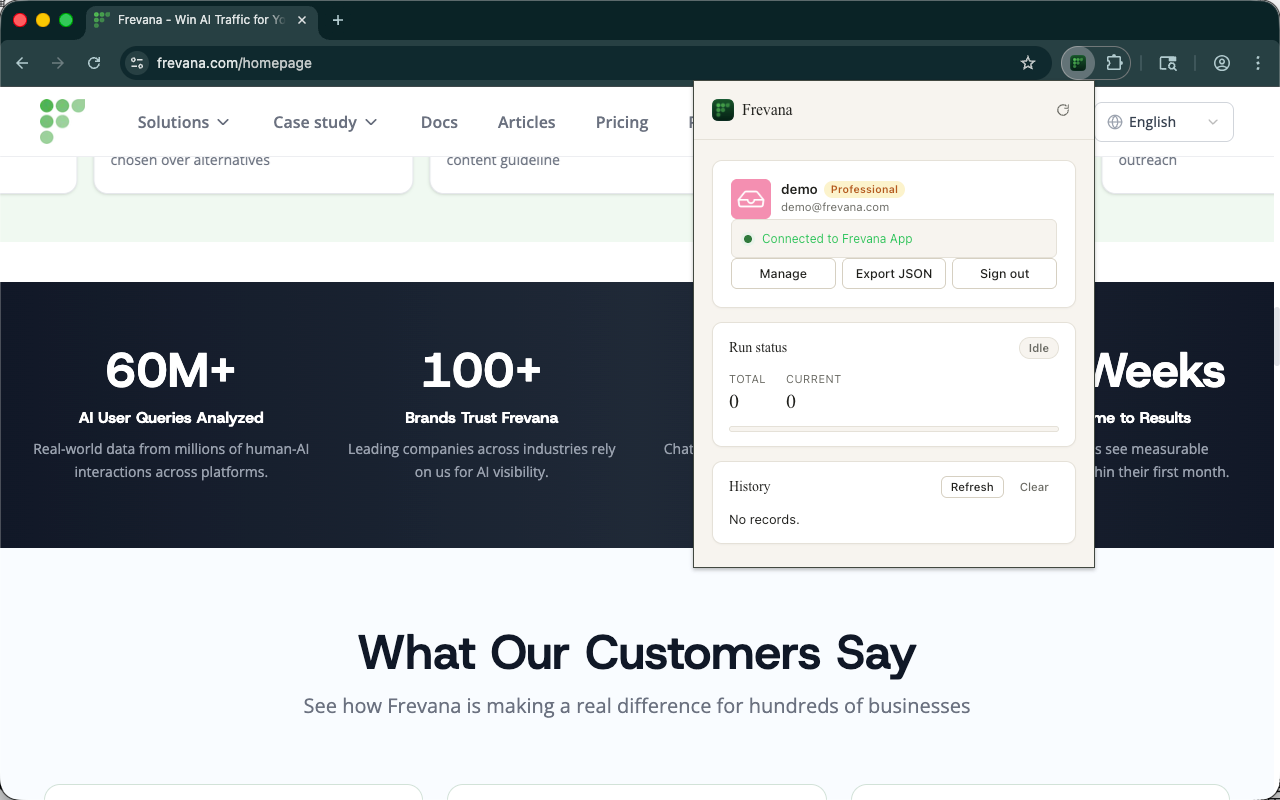The image size is (1280, 800).
Task: Open site information icon in address bar
Action: coord(138,63)
